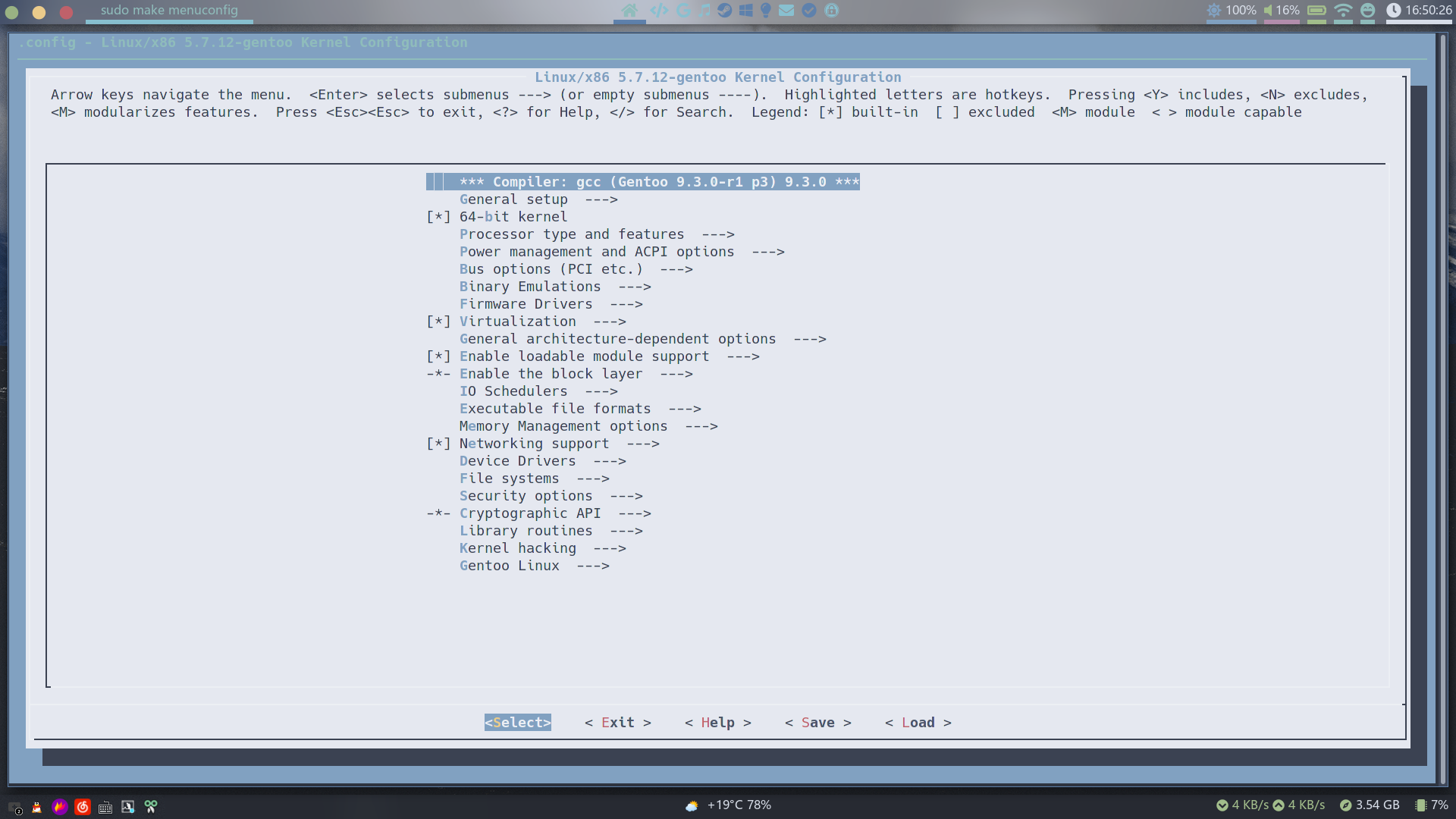Click the terminal's vertical scrollbar
1456x819 pixels.
click(1443, 409)
